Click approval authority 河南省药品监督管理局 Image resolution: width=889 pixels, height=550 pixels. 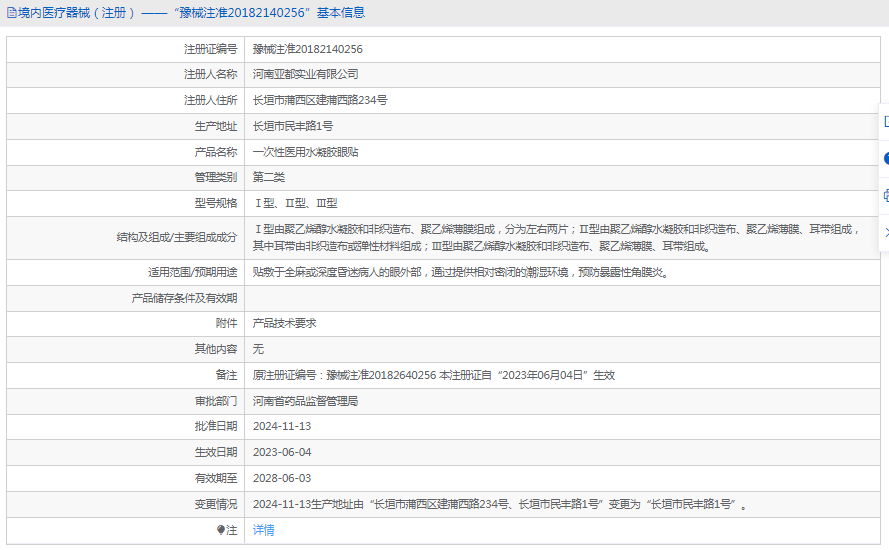point(305,401)
